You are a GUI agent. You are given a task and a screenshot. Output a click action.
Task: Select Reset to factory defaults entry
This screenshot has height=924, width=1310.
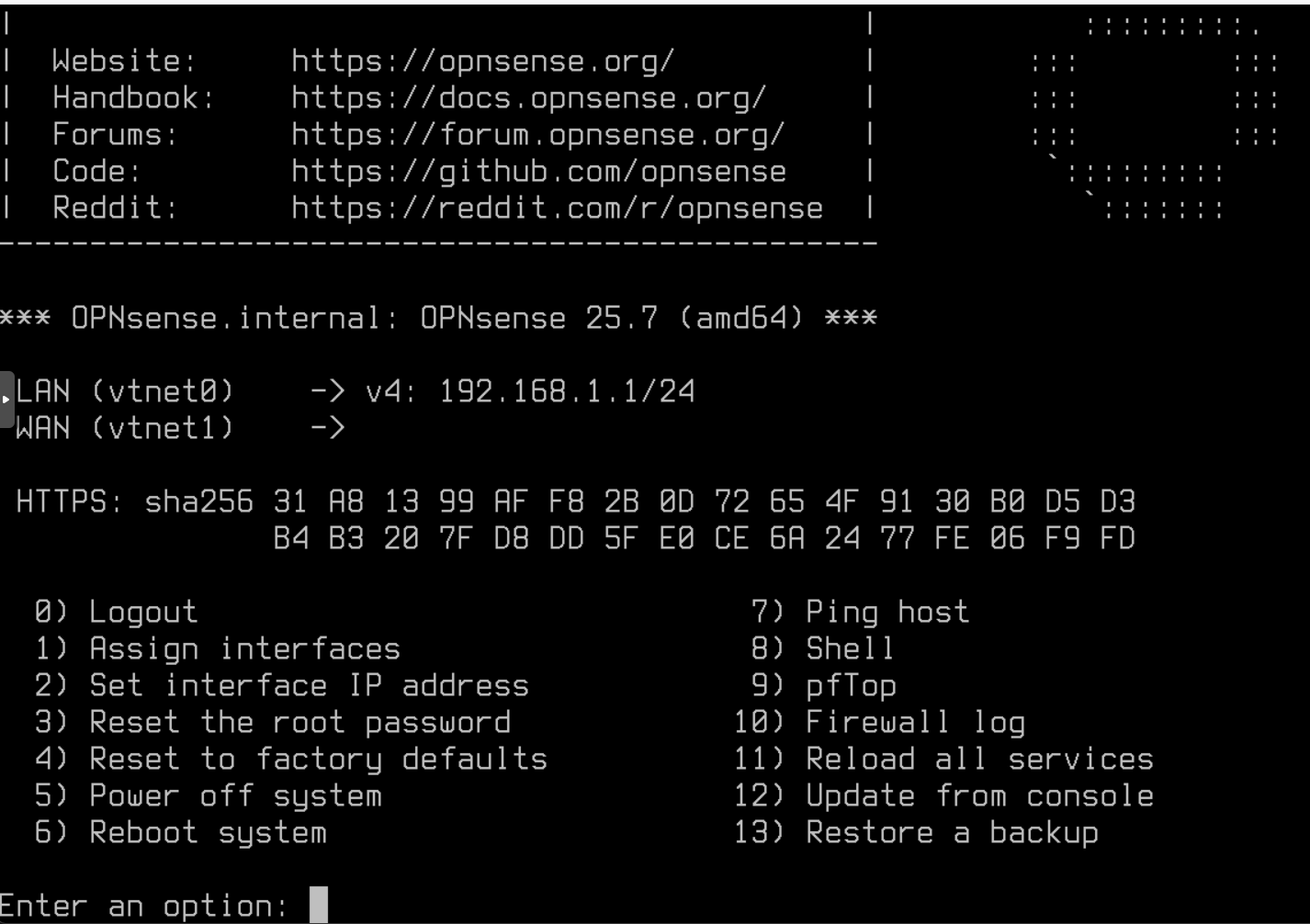[x=318, y=760]
